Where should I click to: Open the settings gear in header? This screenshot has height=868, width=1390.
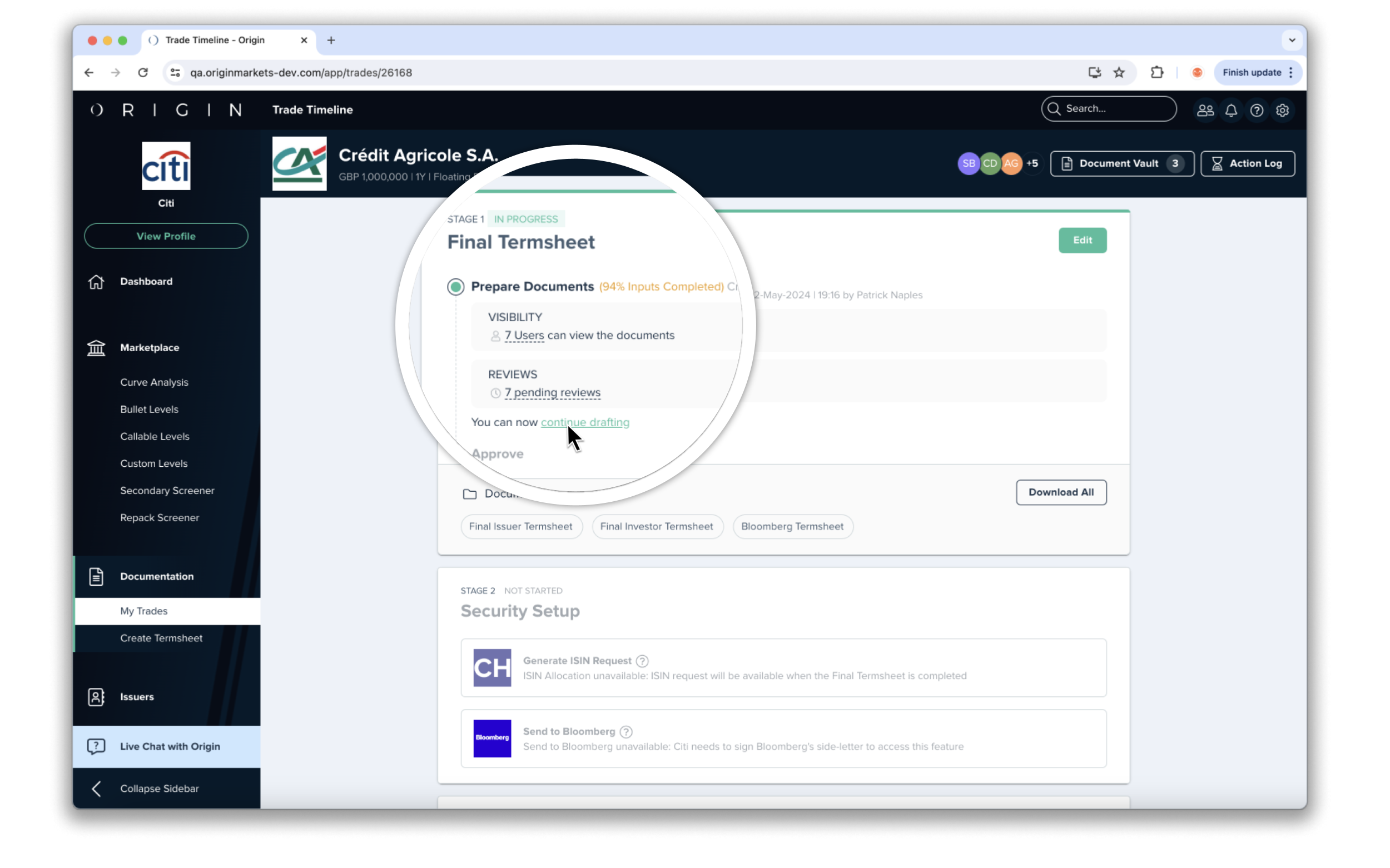(1283, 110)
